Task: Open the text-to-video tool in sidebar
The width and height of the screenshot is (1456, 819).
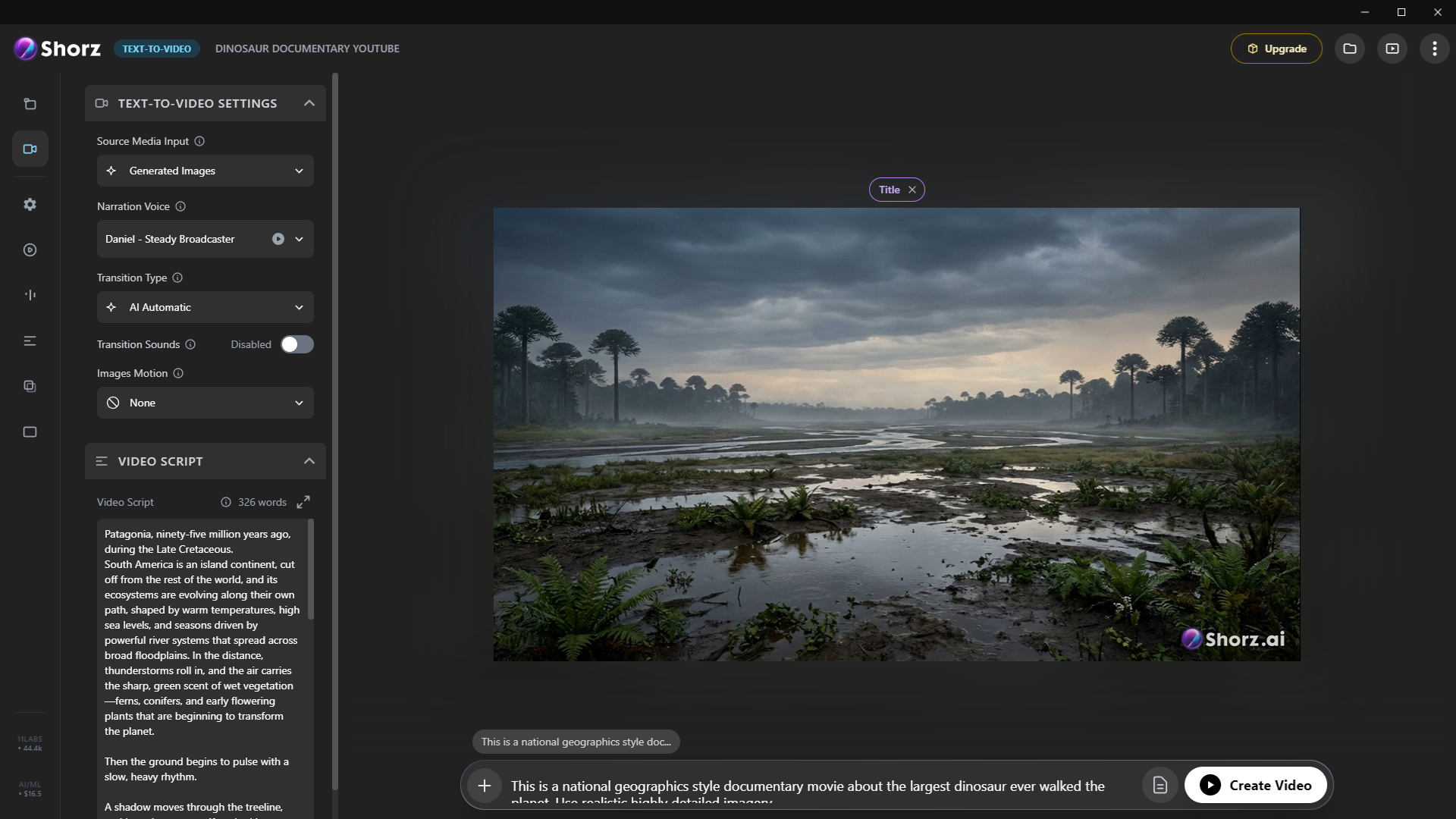Action: 30,149
